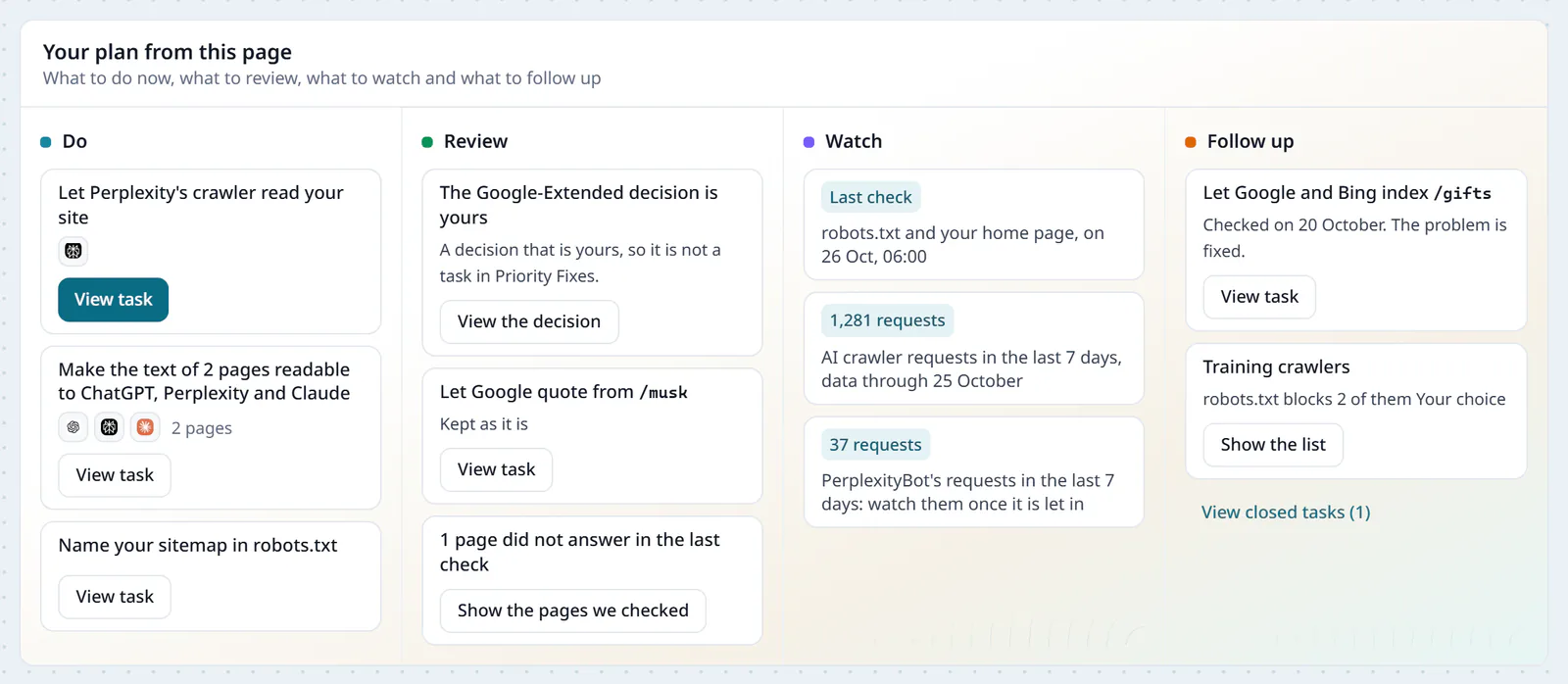Image resolution: width=1568 pixels, height=684 pixels.
Task: Click 'PerplexityBot's requests in the last 7 days' text
Action: tap(967, 492)
